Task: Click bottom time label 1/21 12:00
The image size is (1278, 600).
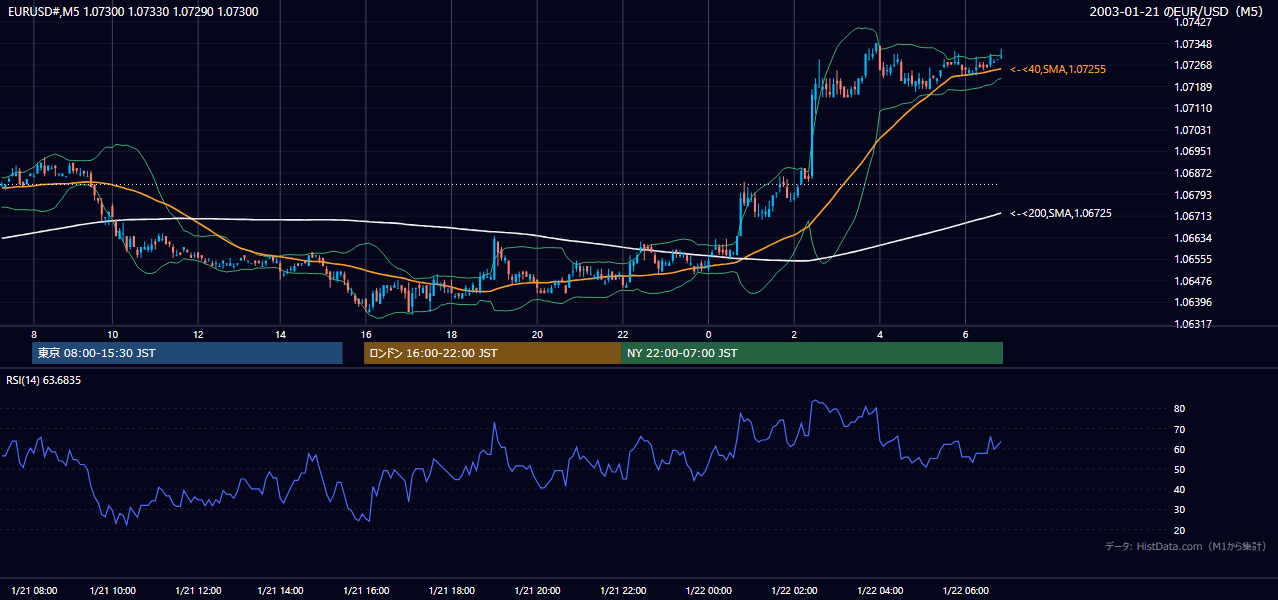Action: (198, 590)
